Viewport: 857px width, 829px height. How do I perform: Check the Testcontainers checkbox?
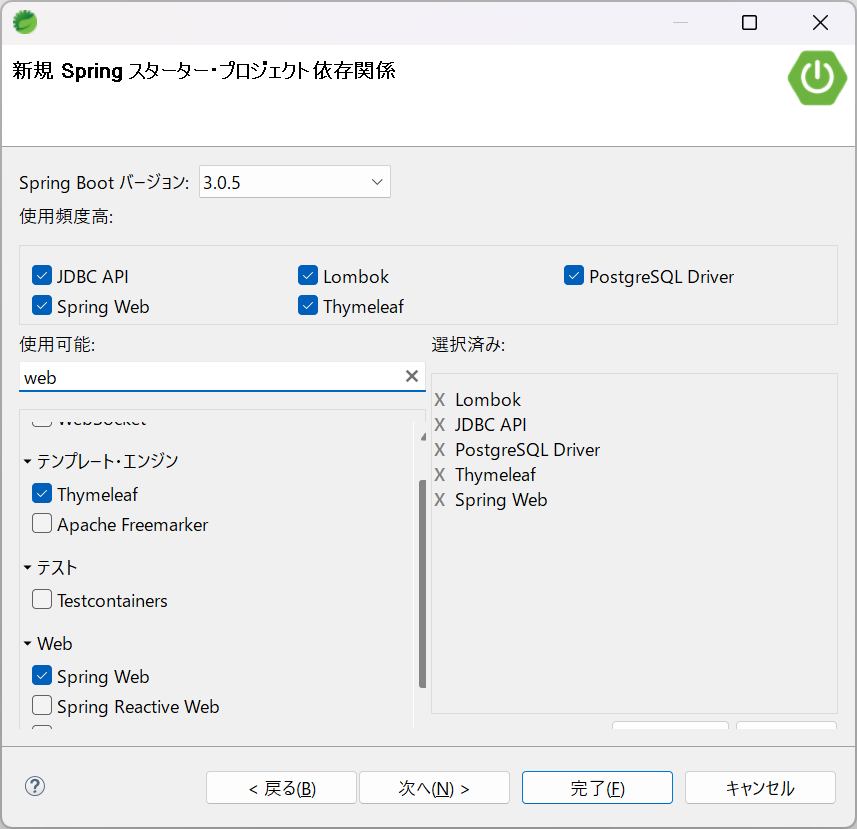[x=42, y=600]
